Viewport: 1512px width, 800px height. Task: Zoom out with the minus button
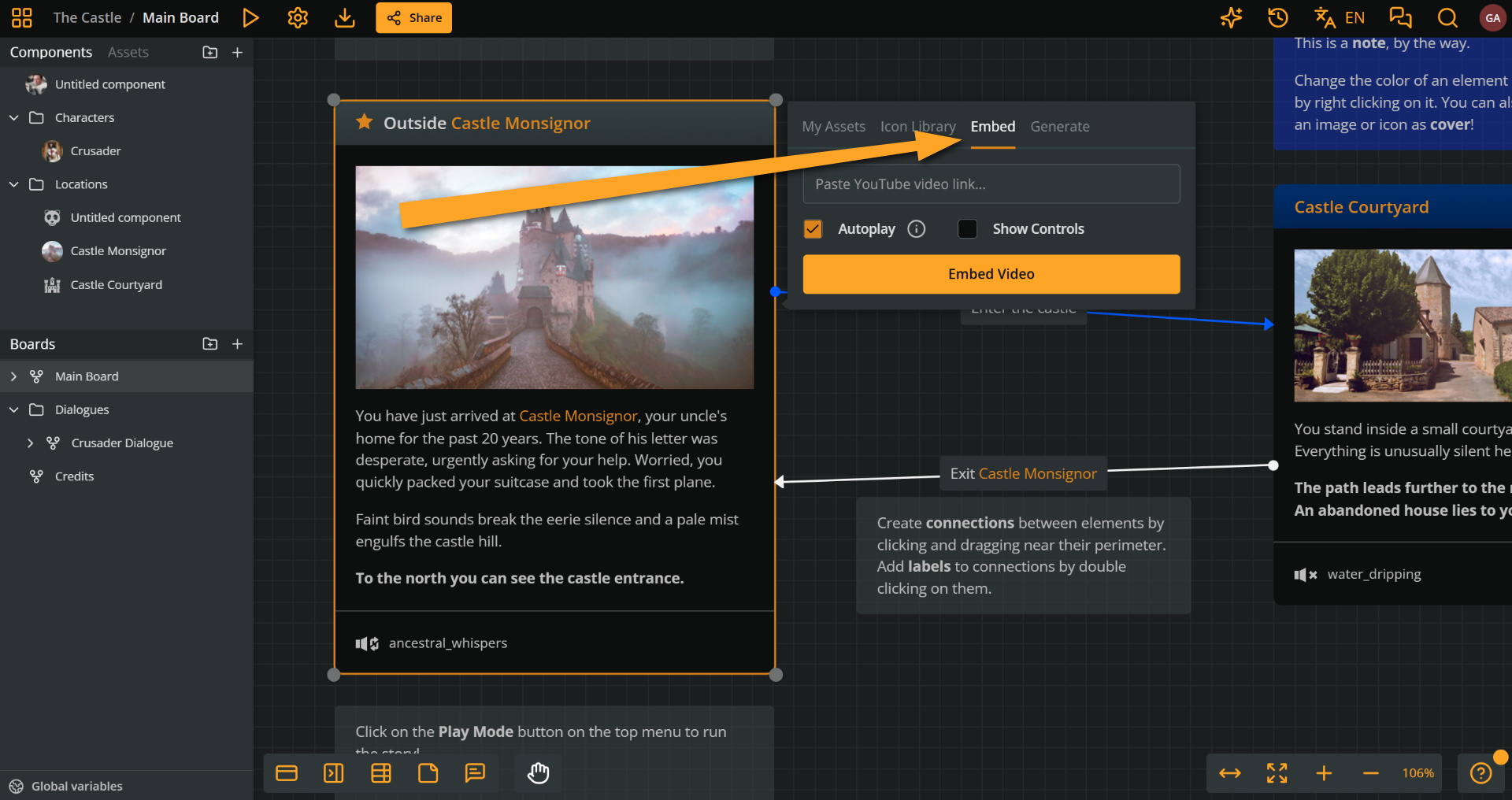(1371, 773)
